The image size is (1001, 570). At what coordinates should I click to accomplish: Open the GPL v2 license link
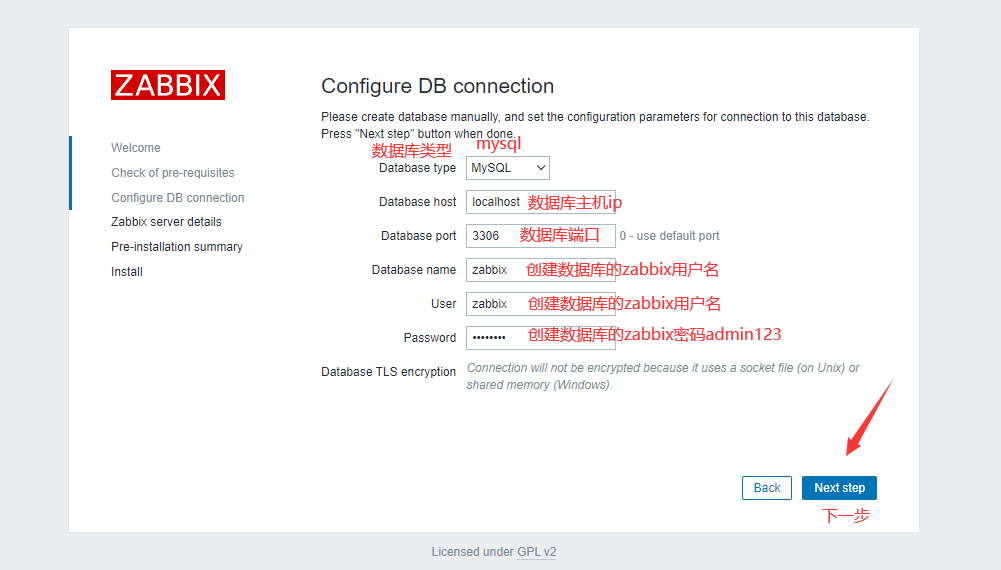point(536,551)
